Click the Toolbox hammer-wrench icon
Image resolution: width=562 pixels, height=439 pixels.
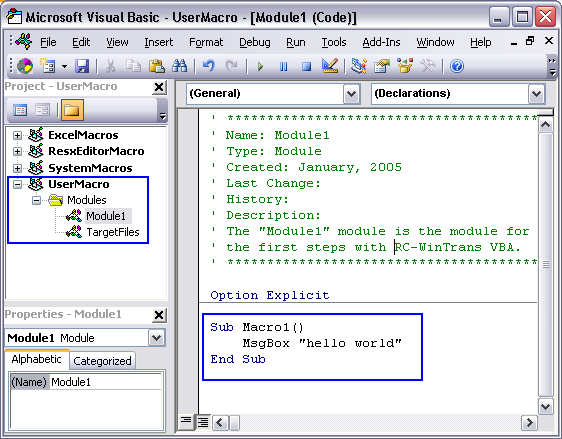(x=428, y=66)
